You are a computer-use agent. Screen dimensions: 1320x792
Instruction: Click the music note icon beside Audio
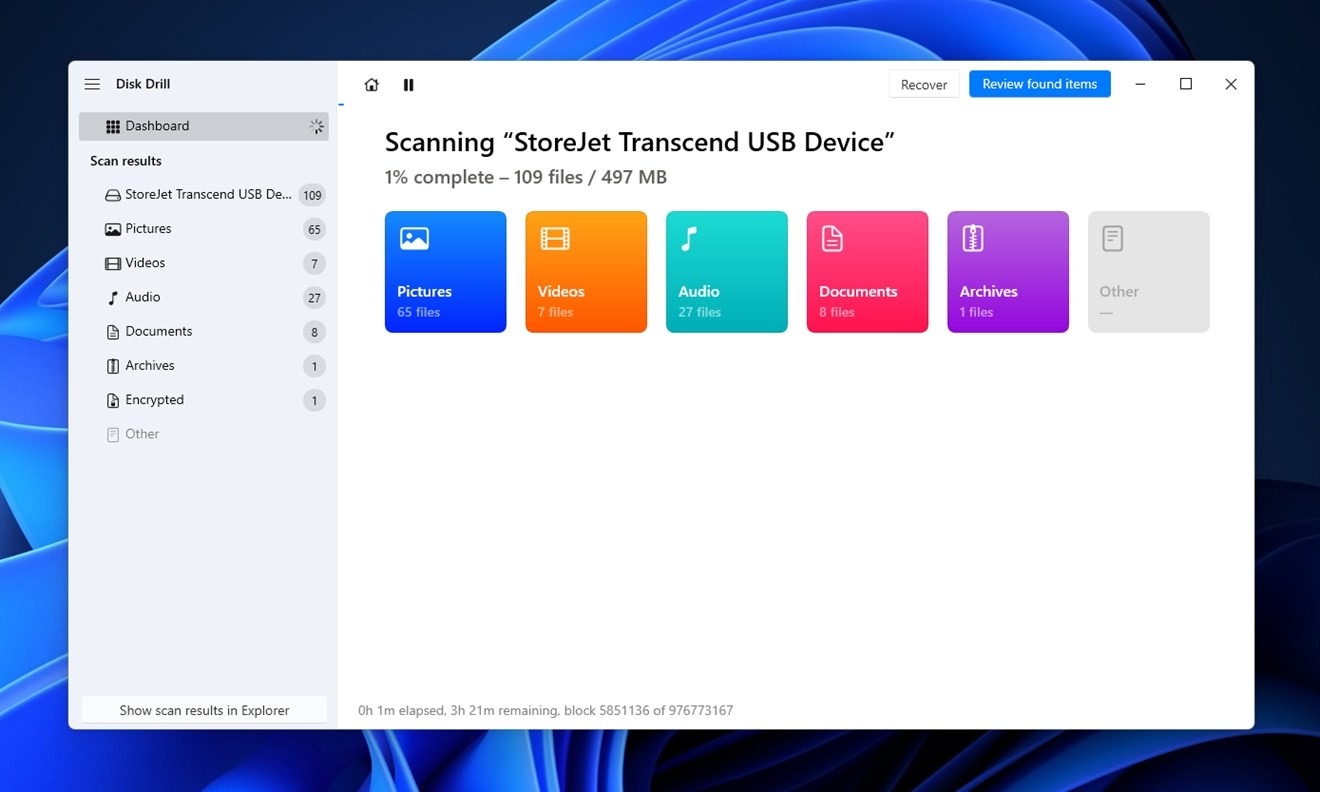pos(113,297)
